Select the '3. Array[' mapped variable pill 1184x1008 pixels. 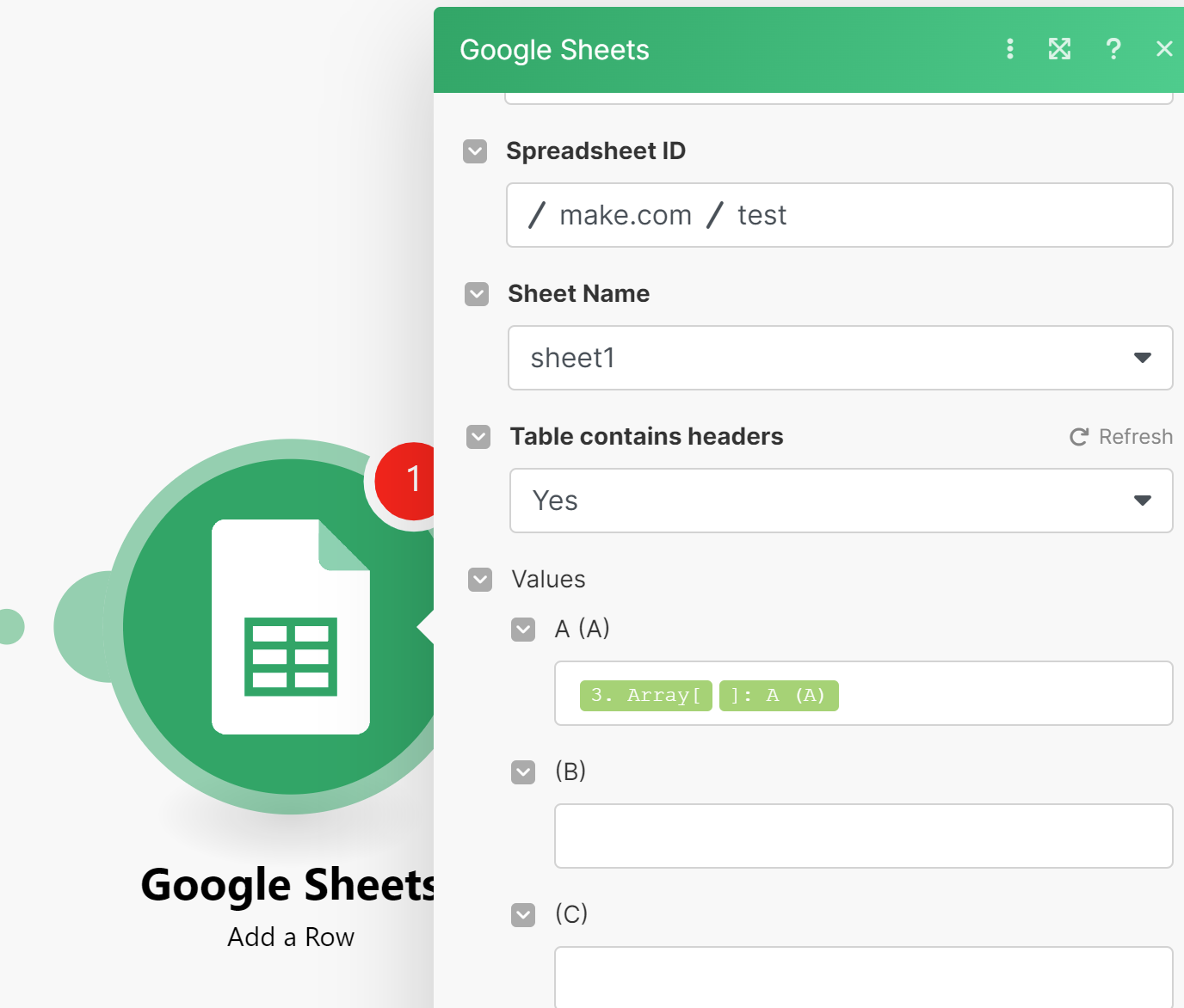click(646, 695)
